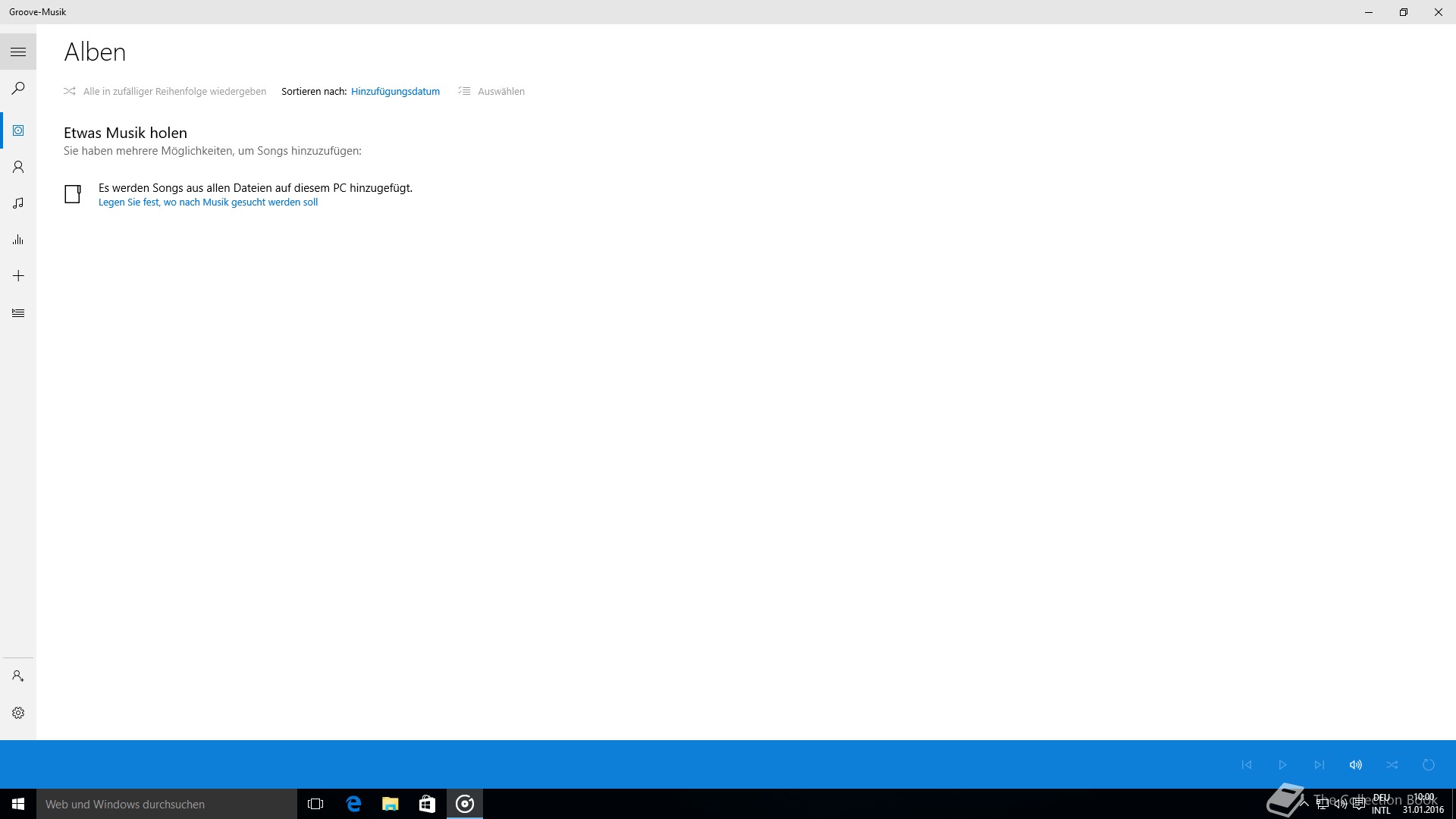Create new playlist with plus icon
1456x819 pixels.
(x=18, y=276)
